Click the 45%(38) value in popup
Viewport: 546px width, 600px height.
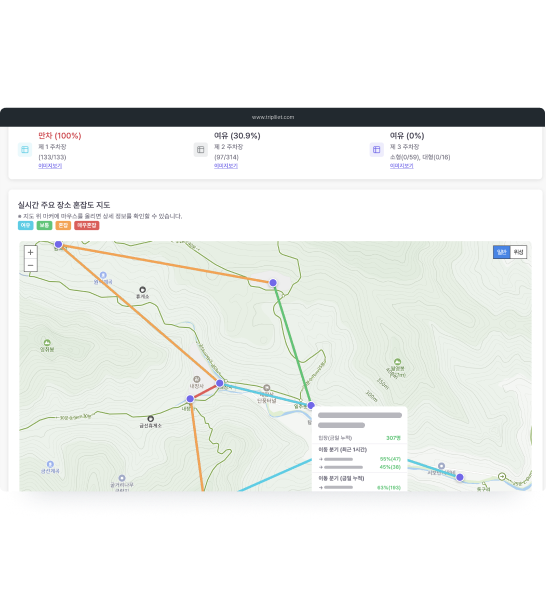point(390,467)
